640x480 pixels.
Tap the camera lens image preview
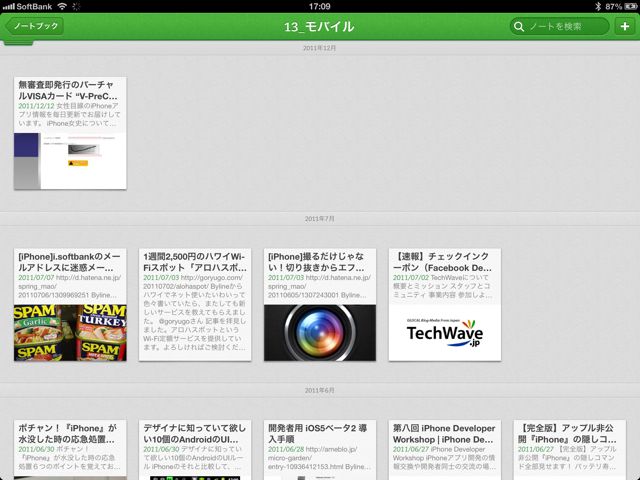pyautogui.click(x=320, y=333)
